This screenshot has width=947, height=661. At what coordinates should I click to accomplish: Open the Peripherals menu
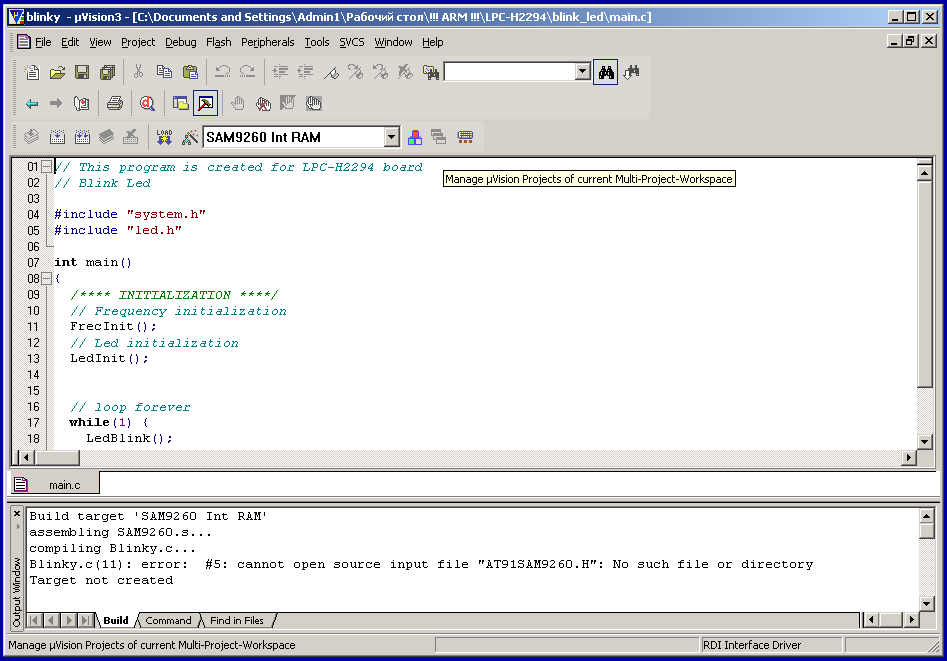[267, 42]
